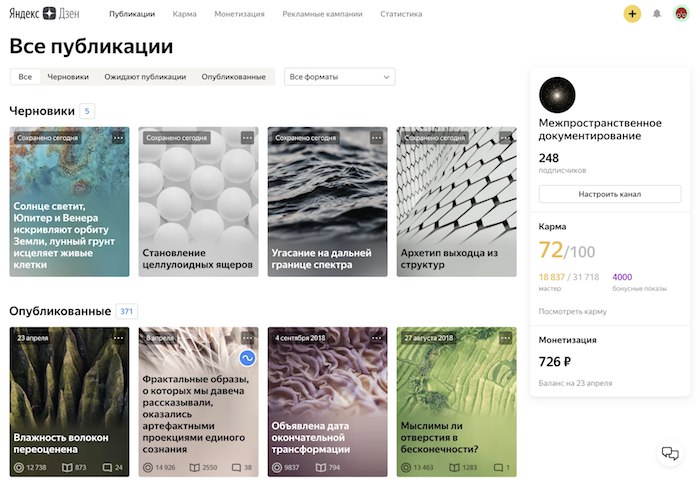Open more options on the white spheres draft
Screen dimensions: 700x482
pyautogui.click(x=247, y=138)
